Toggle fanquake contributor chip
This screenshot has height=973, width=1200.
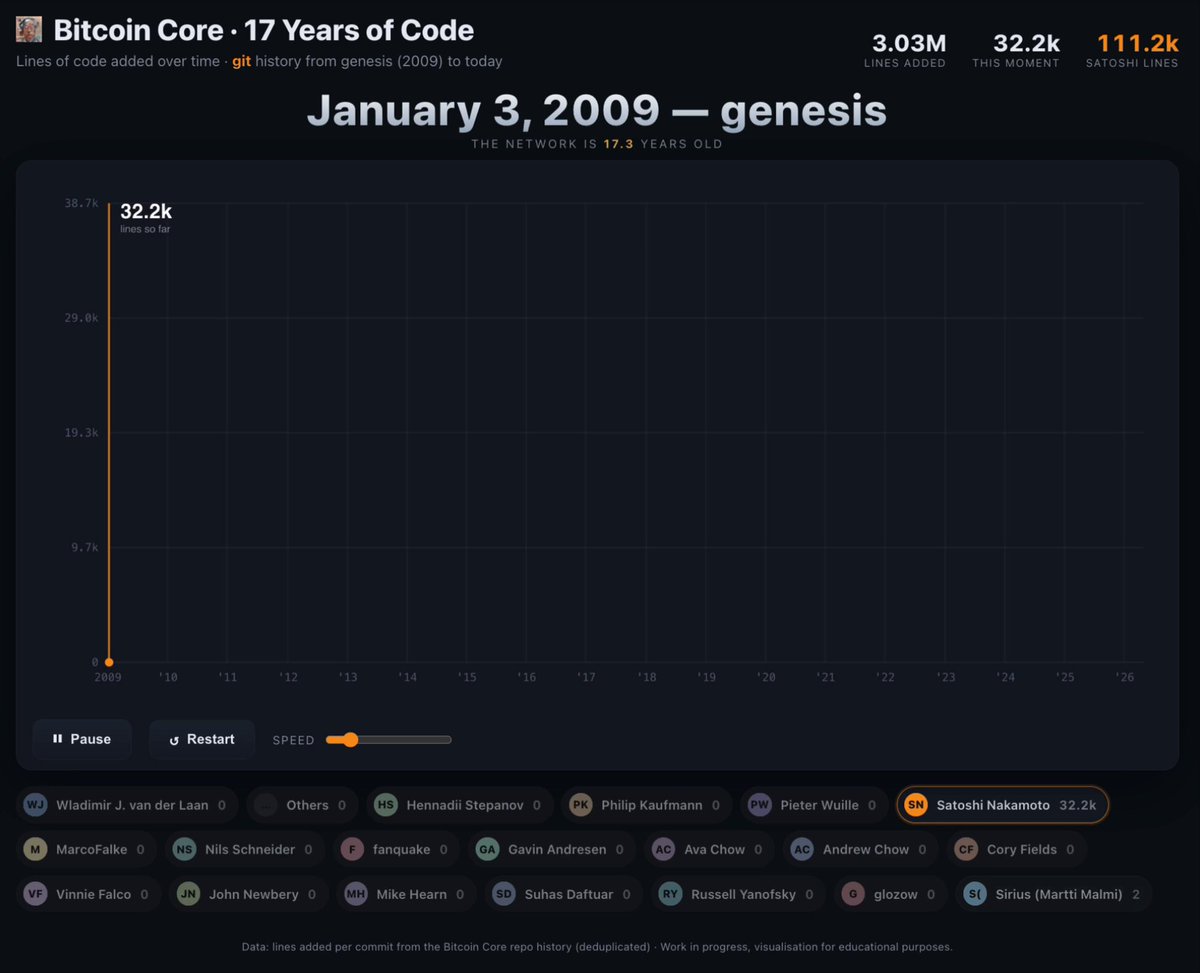coord(397,849)
